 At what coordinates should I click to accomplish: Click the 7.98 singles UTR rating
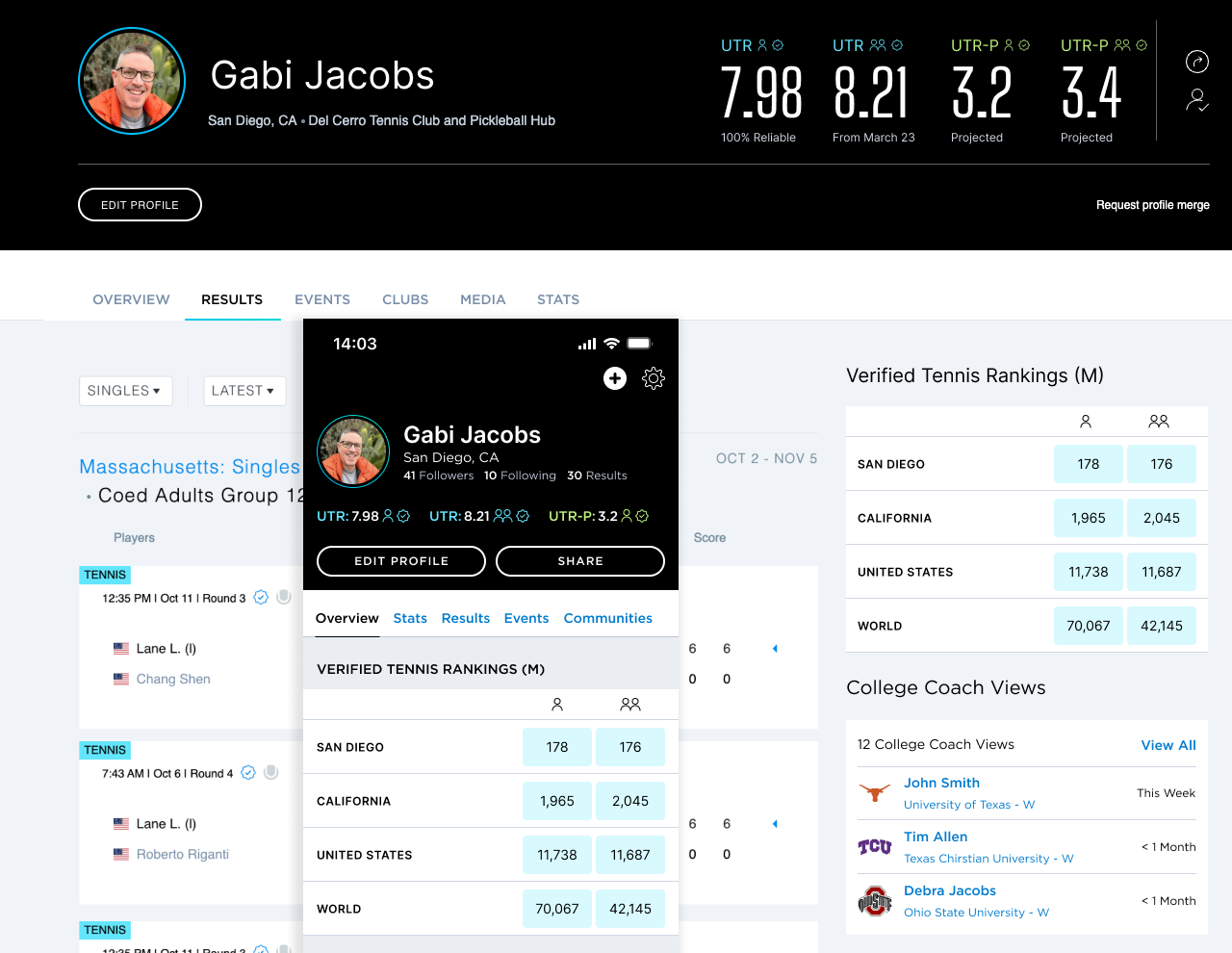[761, 93]
